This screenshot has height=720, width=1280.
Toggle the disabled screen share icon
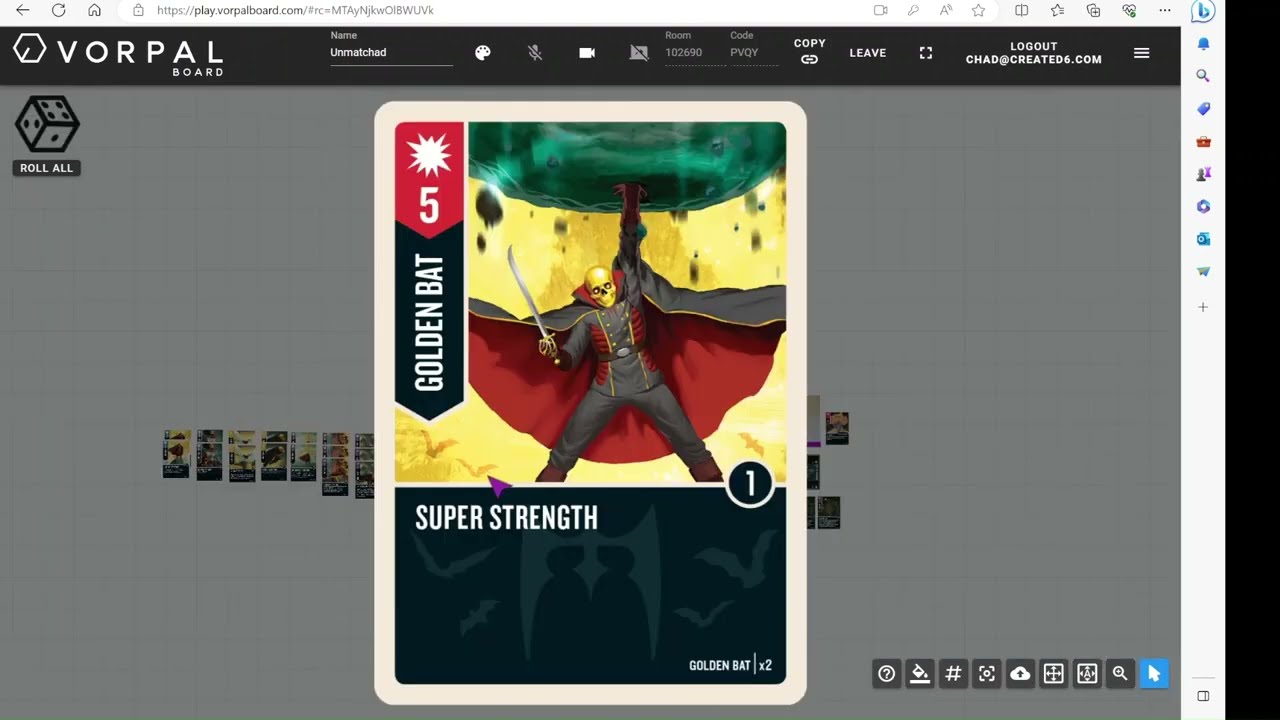pyautogui.click(x=639, y=53)
